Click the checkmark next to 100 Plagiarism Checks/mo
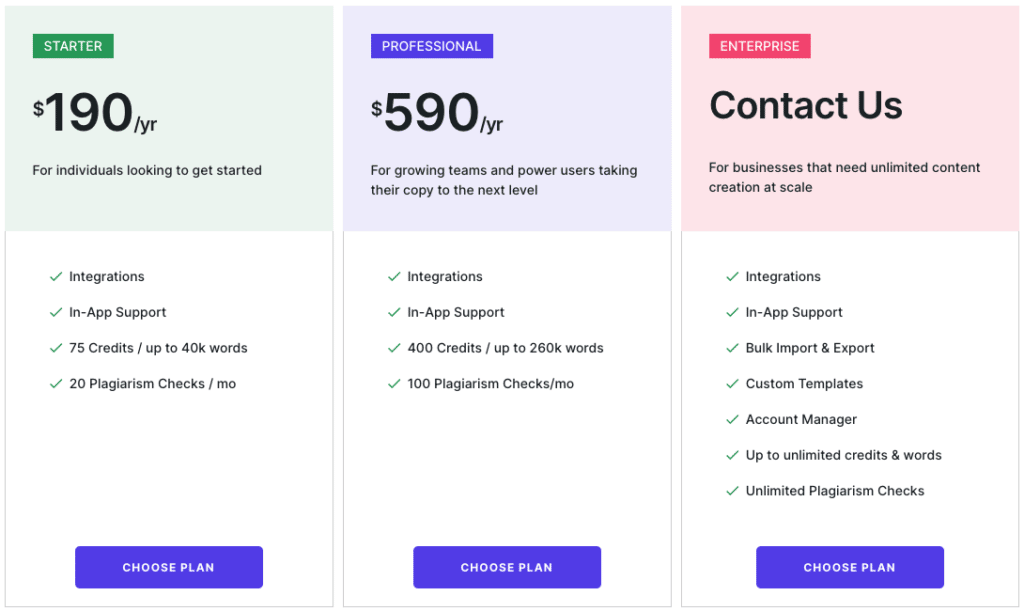Screen dimensions: 1024x611 pyautogui.click(x=394, y=384)
